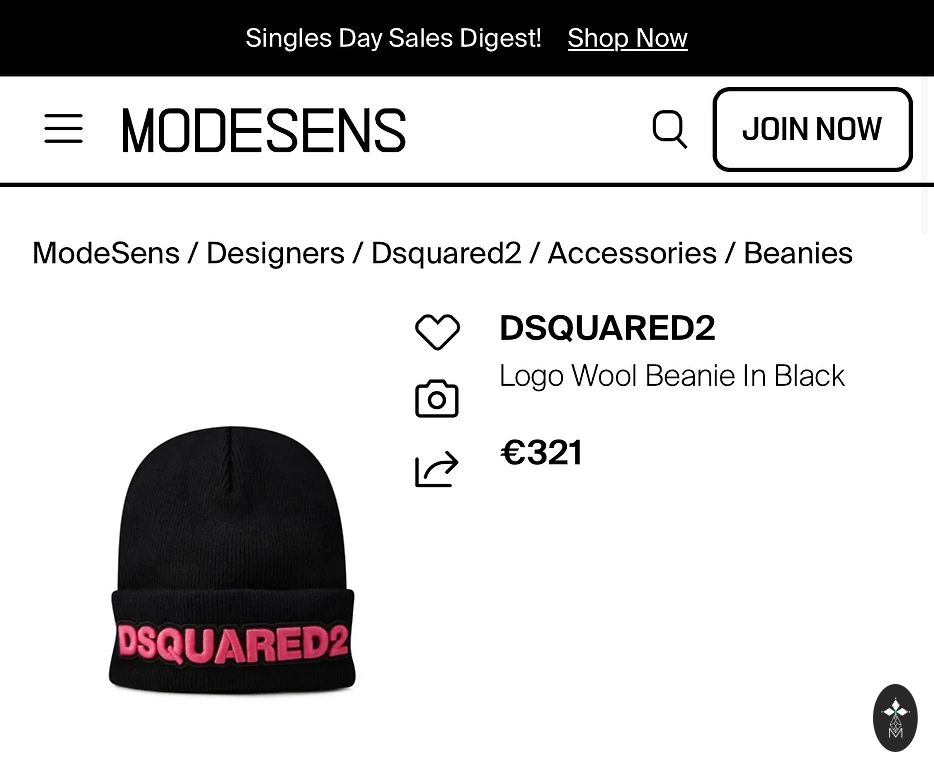This screenshot has width=934, height=768.
Task: Click the DSQUARED2 brand heading
Action: [607, 329]
